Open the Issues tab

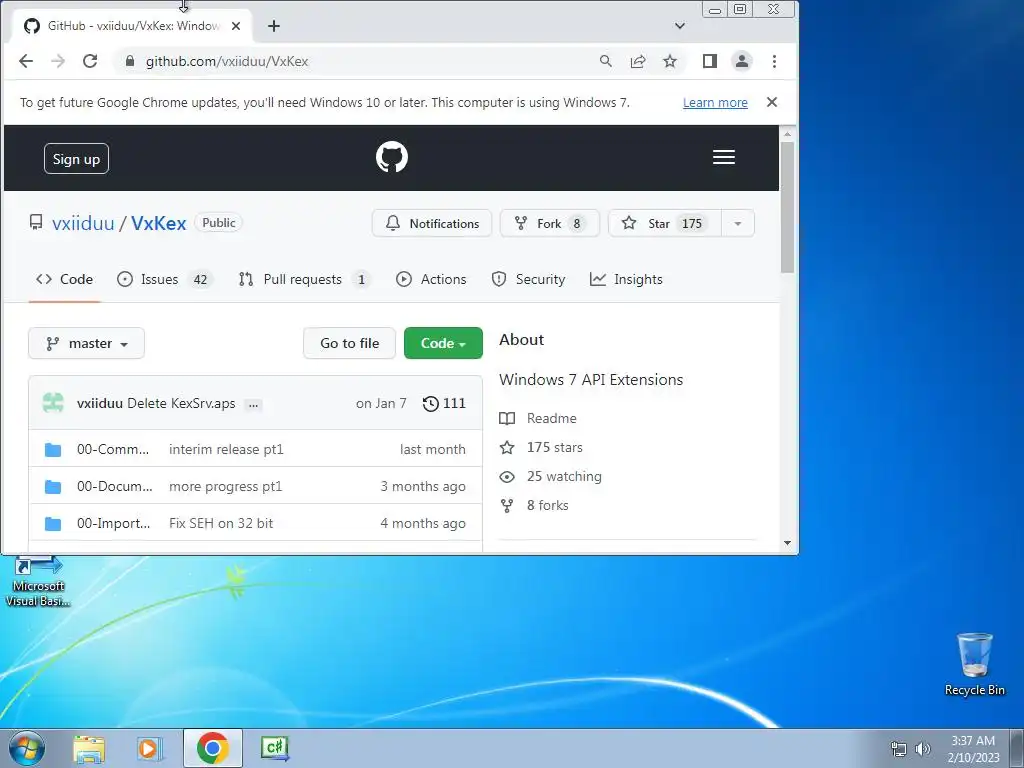[x=165, y=280]
